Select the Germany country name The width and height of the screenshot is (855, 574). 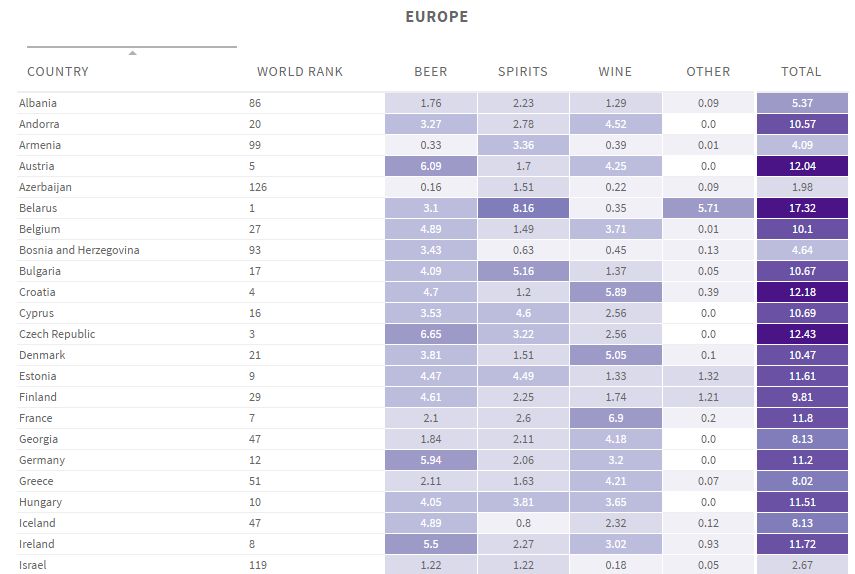pyautogui.click(x=42, y=460)
